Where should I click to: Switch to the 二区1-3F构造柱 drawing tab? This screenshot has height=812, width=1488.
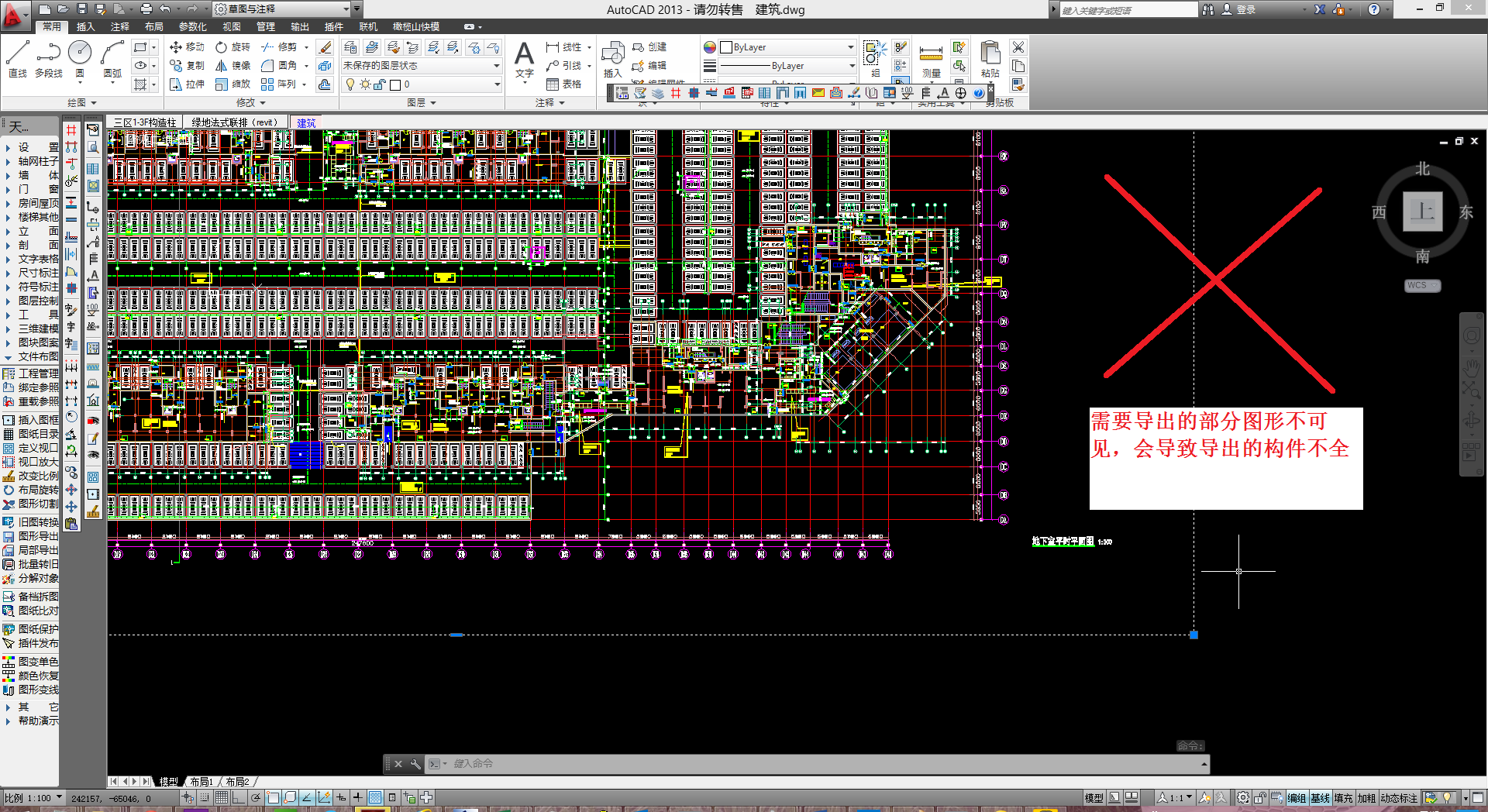(145, 122)
